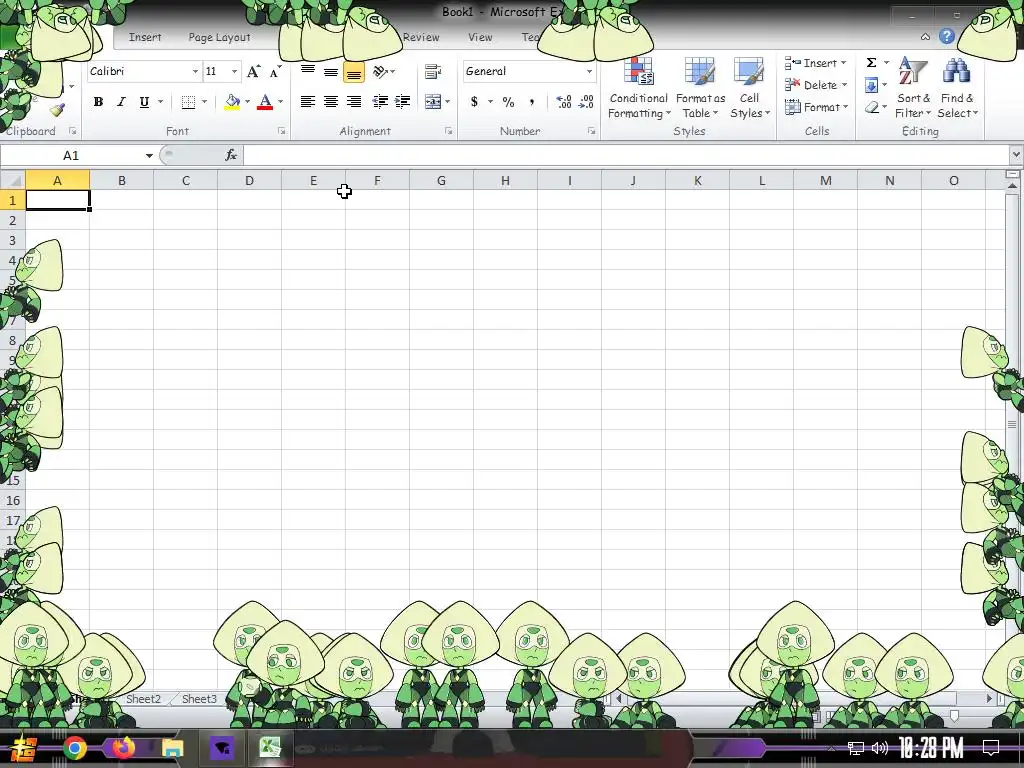Open Google Chrome from the taskbar
The height and width of the screenshot is (768, 1024).
pyautogui.click(x=75, y=748)
